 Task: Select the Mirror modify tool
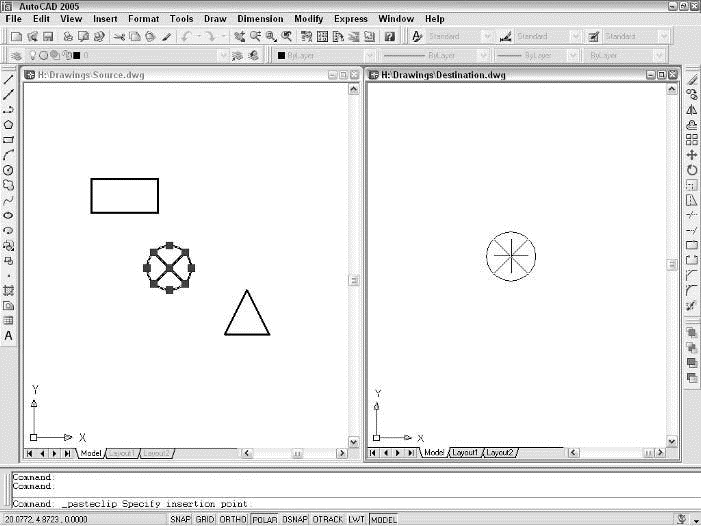pos(692,110)
